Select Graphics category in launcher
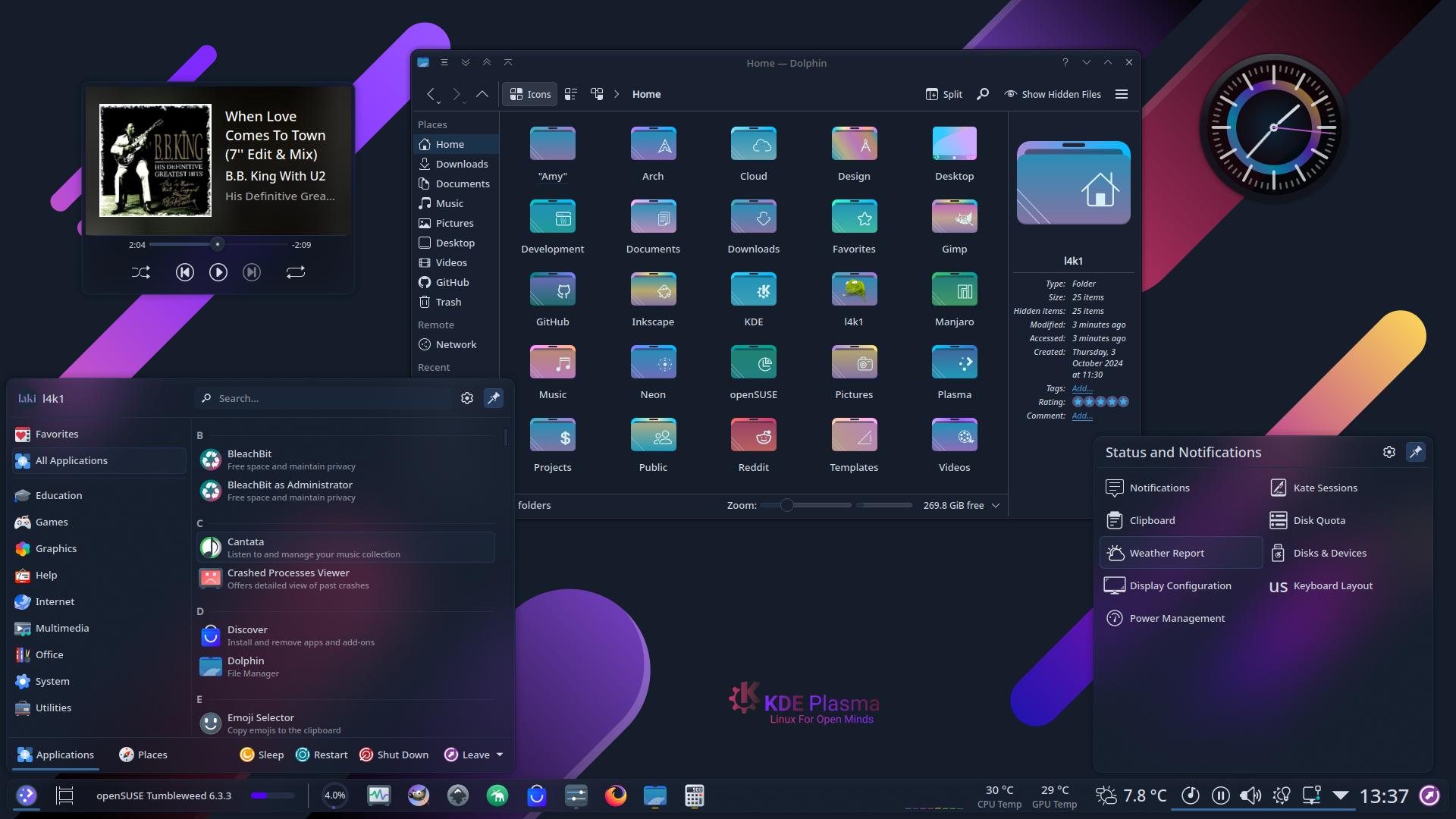1456x819 pixels. pos(99,549)
